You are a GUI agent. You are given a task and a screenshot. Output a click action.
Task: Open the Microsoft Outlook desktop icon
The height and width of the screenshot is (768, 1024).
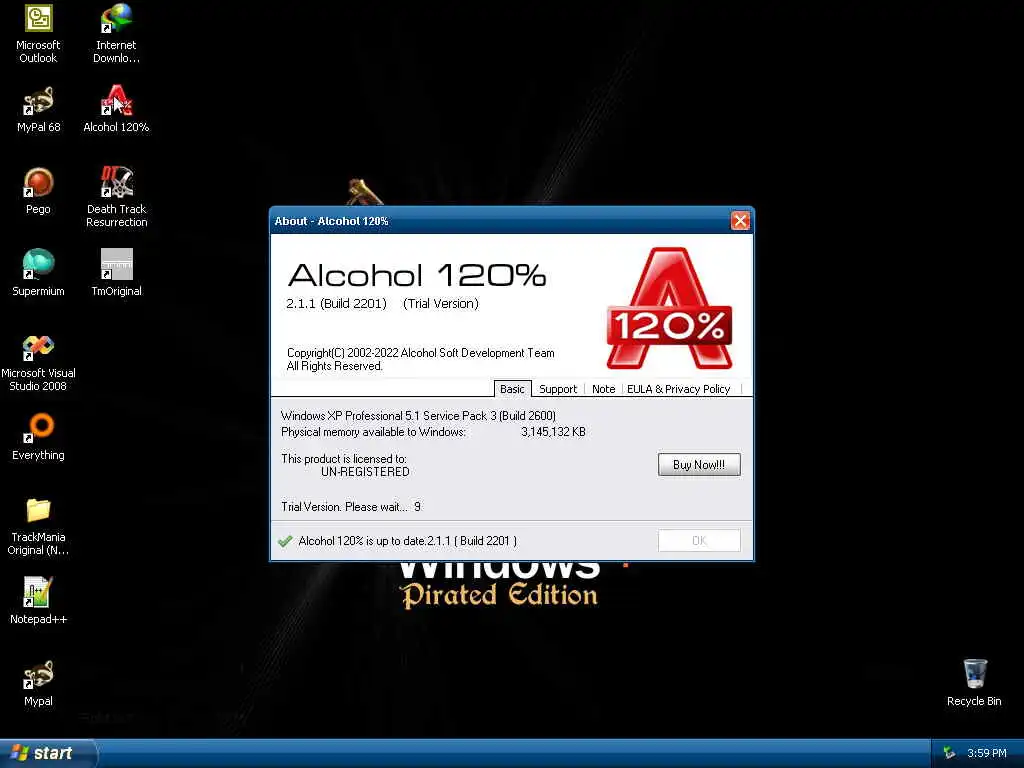tap(38, 34)
